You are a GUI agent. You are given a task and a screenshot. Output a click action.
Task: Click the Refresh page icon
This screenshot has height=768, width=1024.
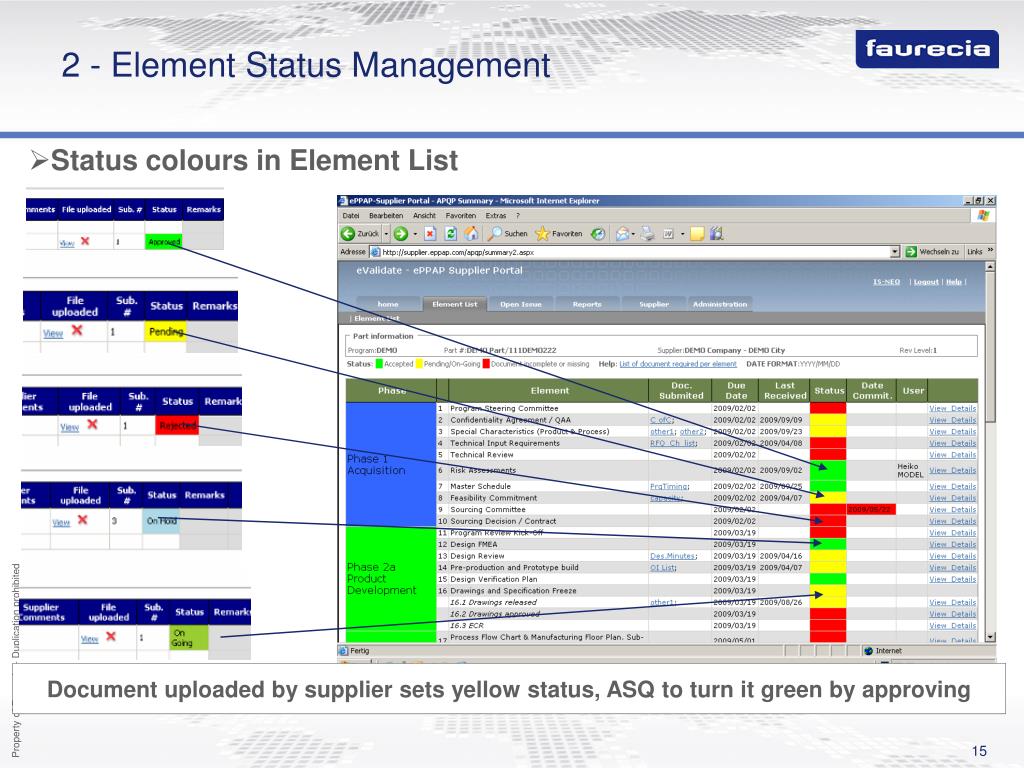tap(451, 233)
